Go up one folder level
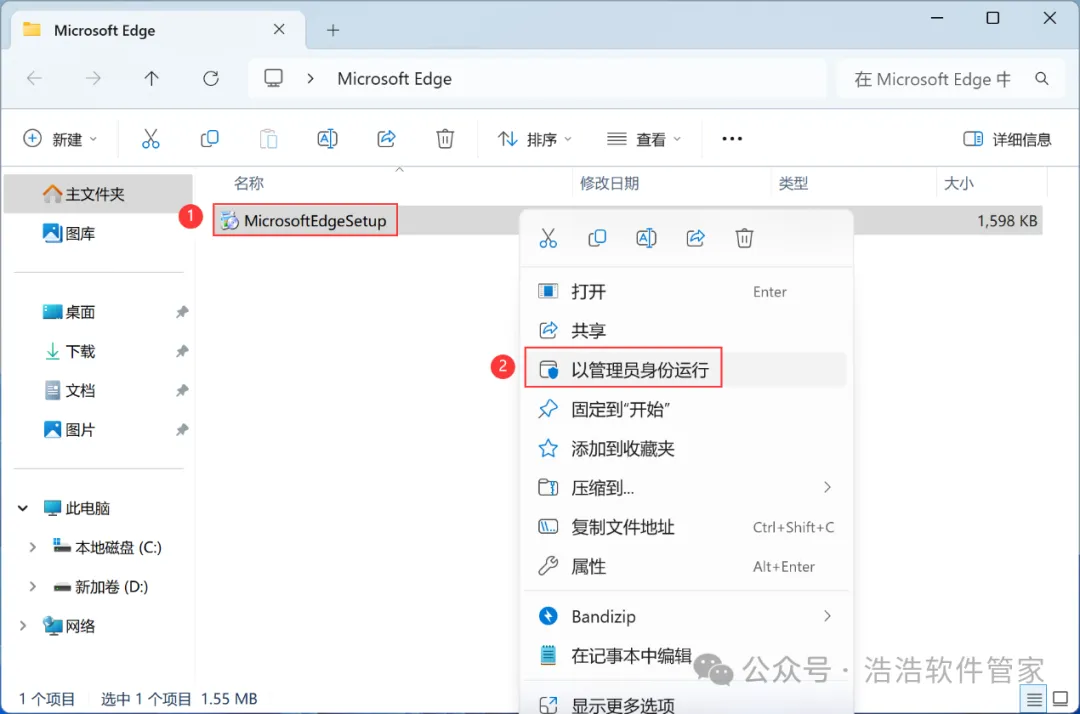 pos(152,78)
